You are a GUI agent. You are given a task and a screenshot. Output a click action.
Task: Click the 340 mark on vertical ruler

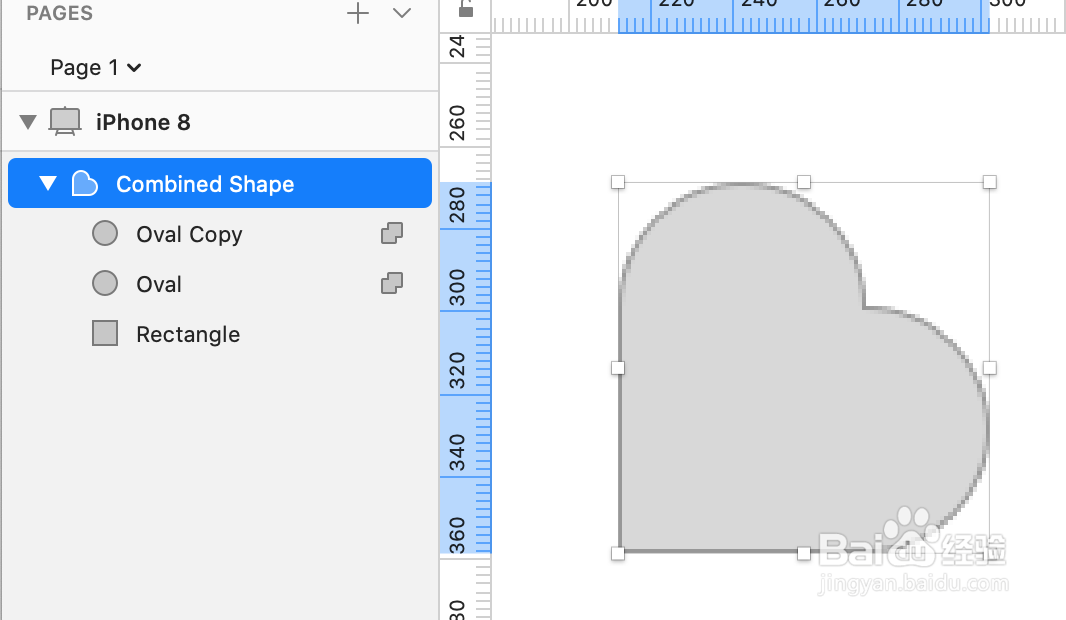457,453
